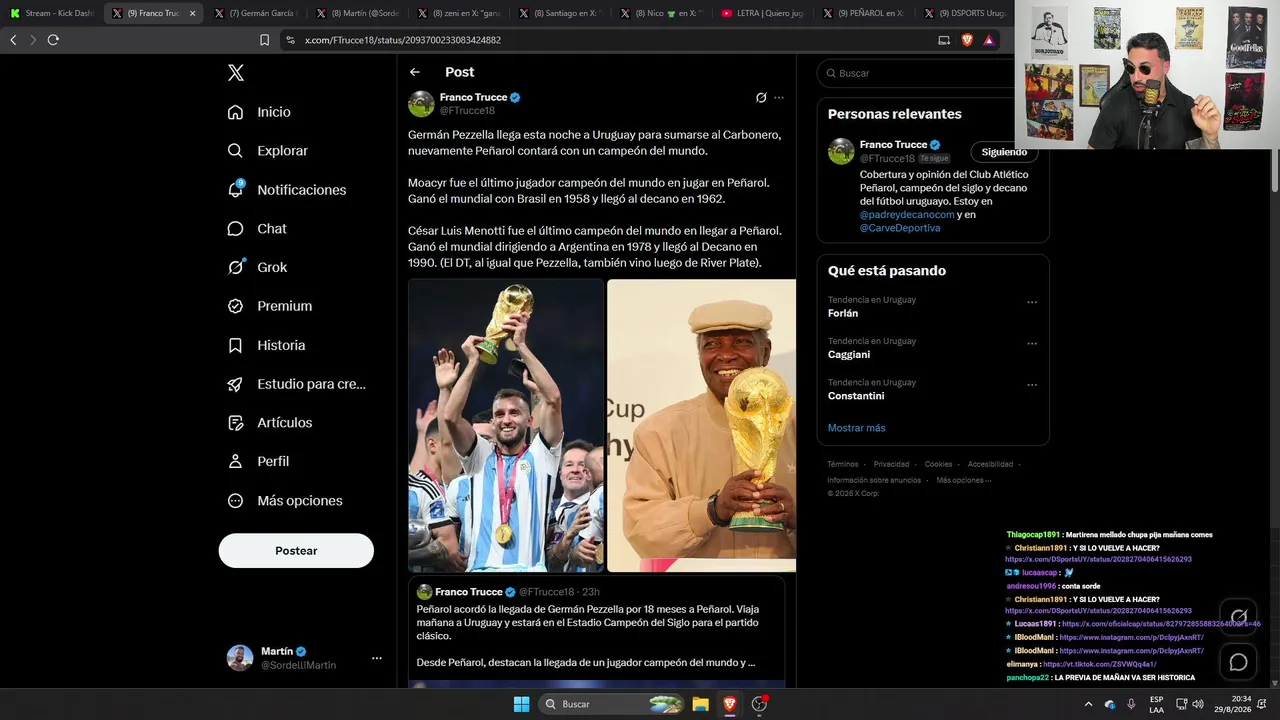Open options for the Constantini trend
The image size is (1280, 720).
pyautogui.click(x=1032, y=385)
